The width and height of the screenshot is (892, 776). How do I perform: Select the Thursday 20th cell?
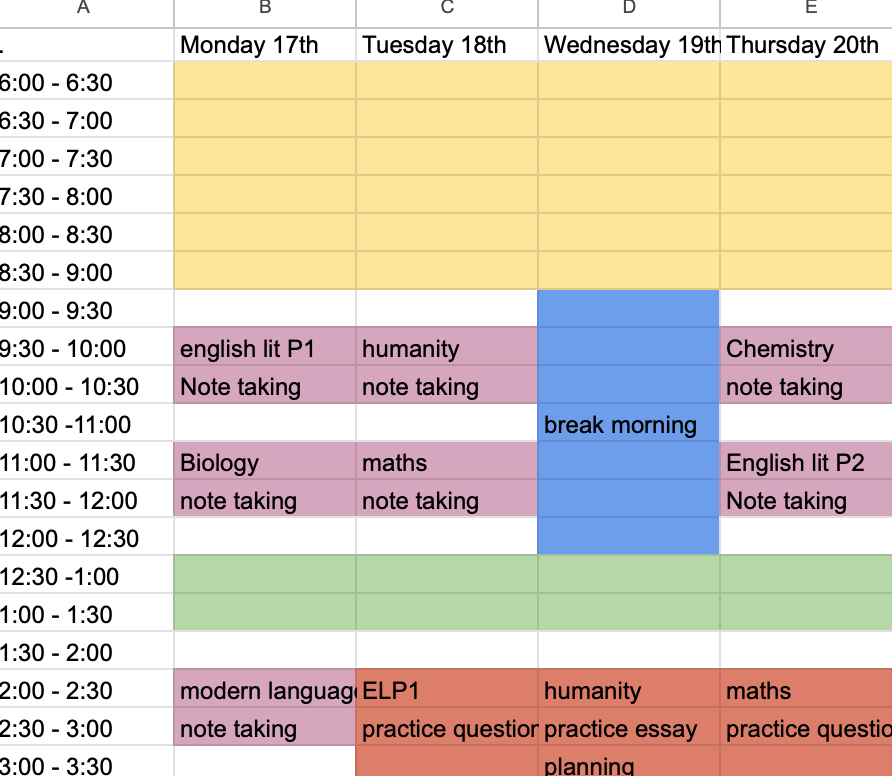pos(806,45)
